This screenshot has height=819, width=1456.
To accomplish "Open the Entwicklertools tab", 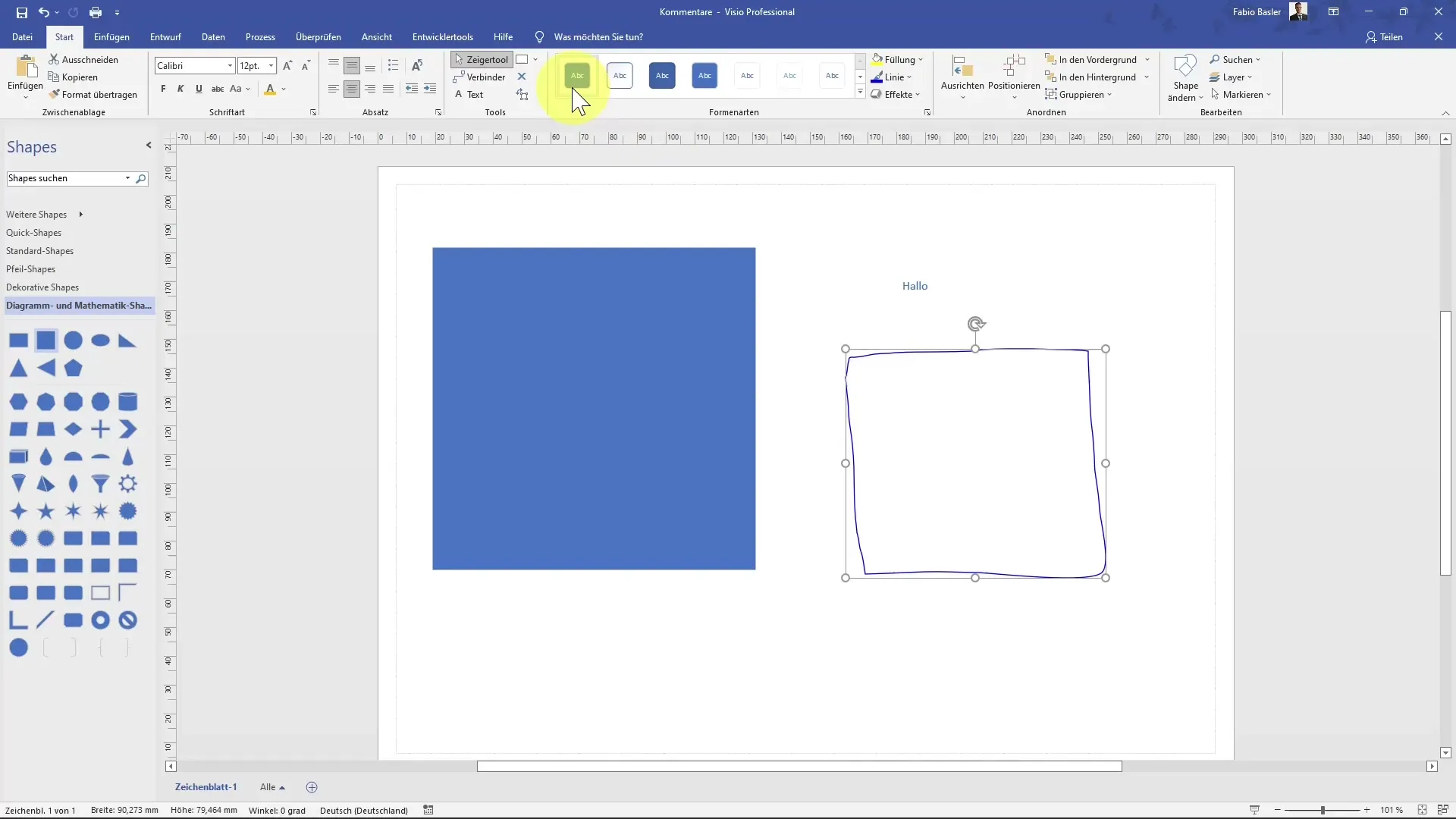I will tap(443, 36).
